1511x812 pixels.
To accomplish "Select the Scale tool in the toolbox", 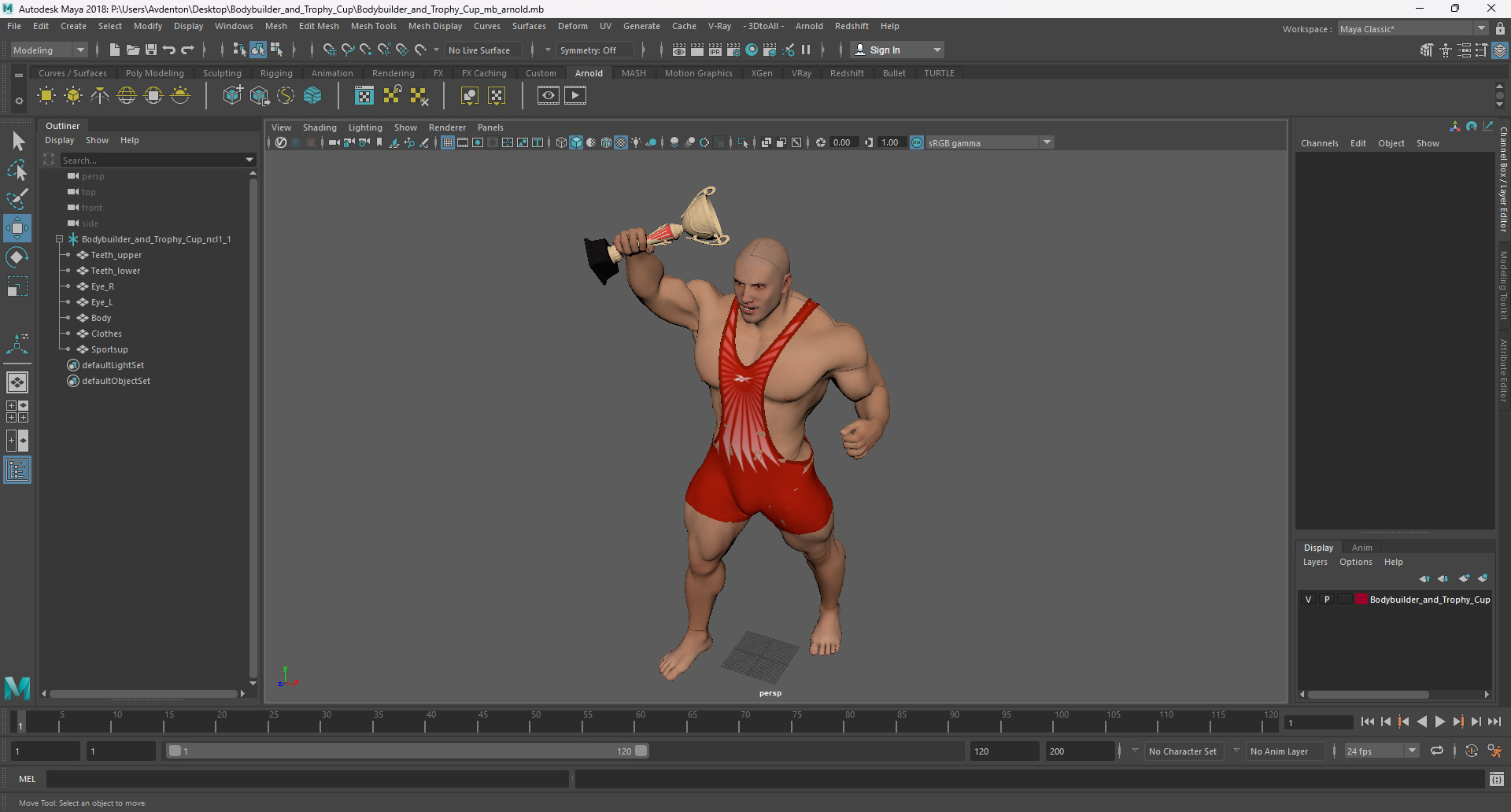I will click(x=17, y=286).
